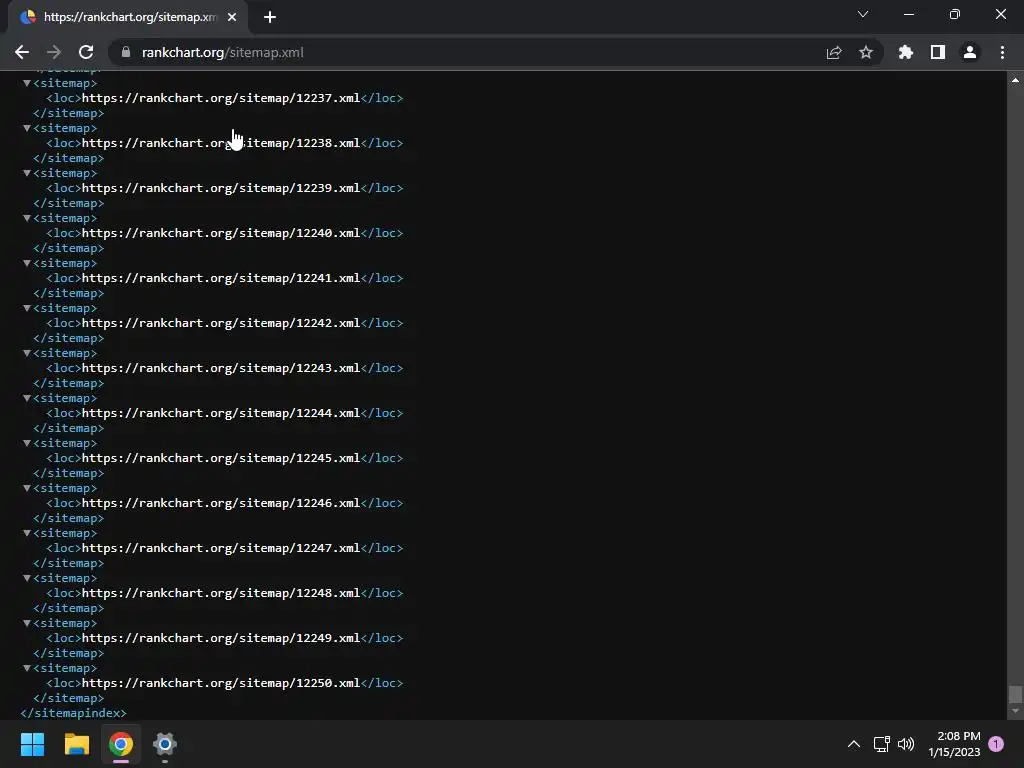Open the notification badge
This screenshot has height=768, width=1024.
click(x=996, y=744)
